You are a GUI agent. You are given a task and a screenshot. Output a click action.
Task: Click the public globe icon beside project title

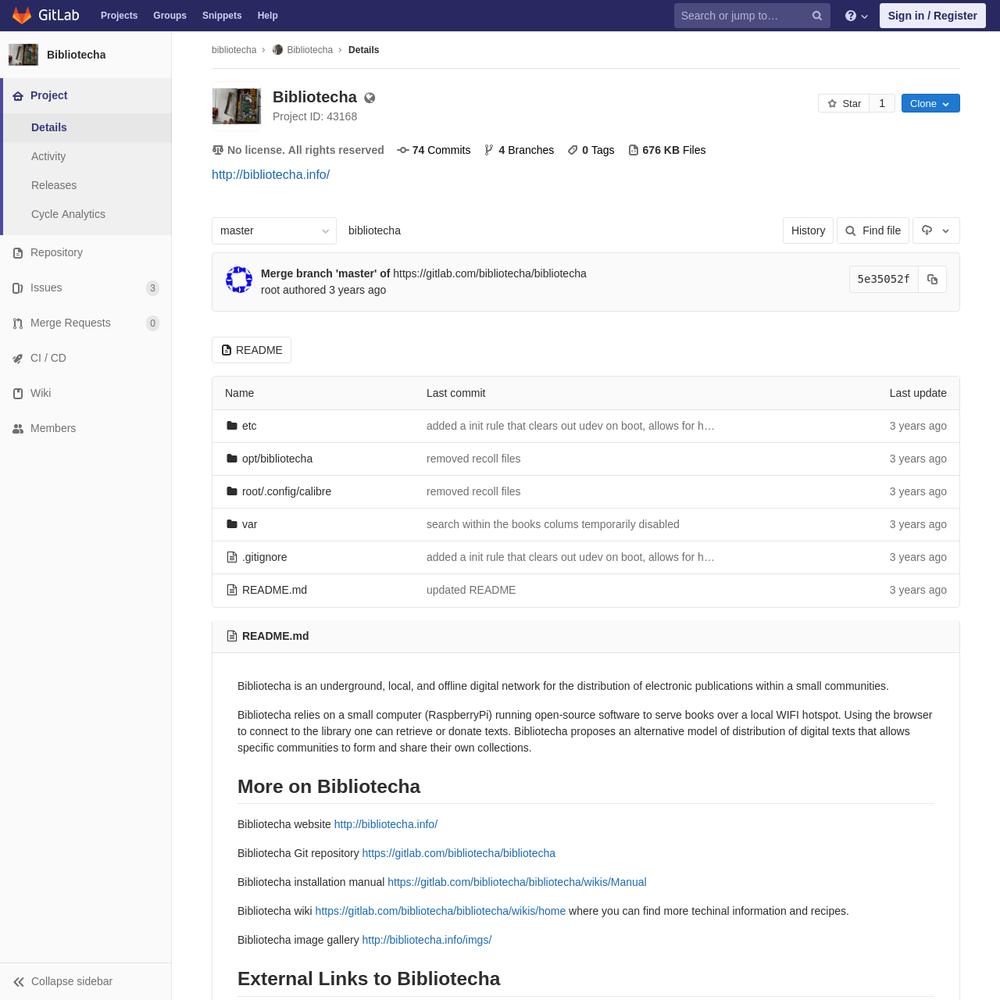tap(369, 98)
